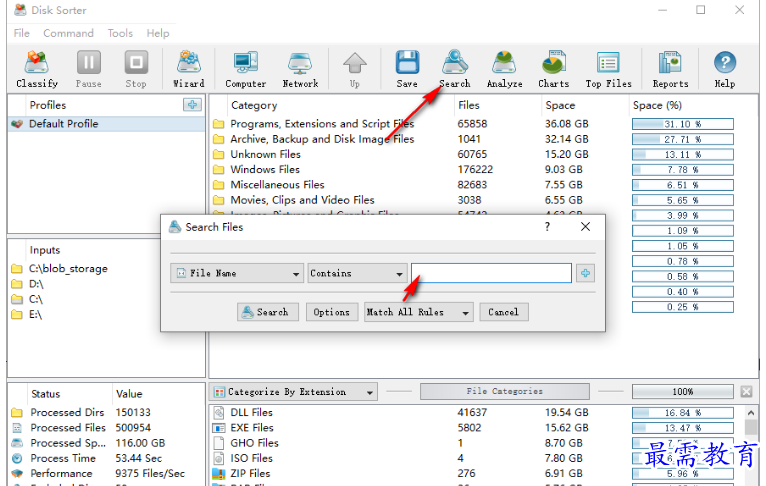The height and width of the screenshot is (486, 766).
Task: Click the Analyze toolbar icon
Action: click(x=504, y=69)
